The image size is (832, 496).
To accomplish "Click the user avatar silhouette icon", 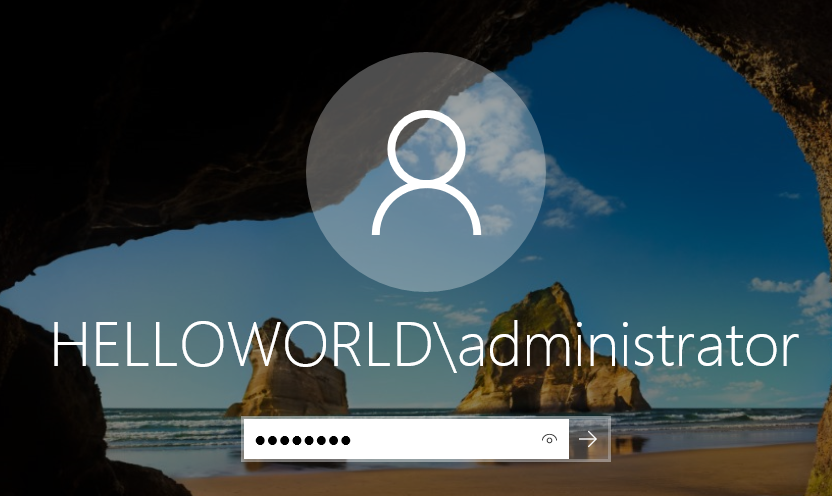I will click(425, 173).
